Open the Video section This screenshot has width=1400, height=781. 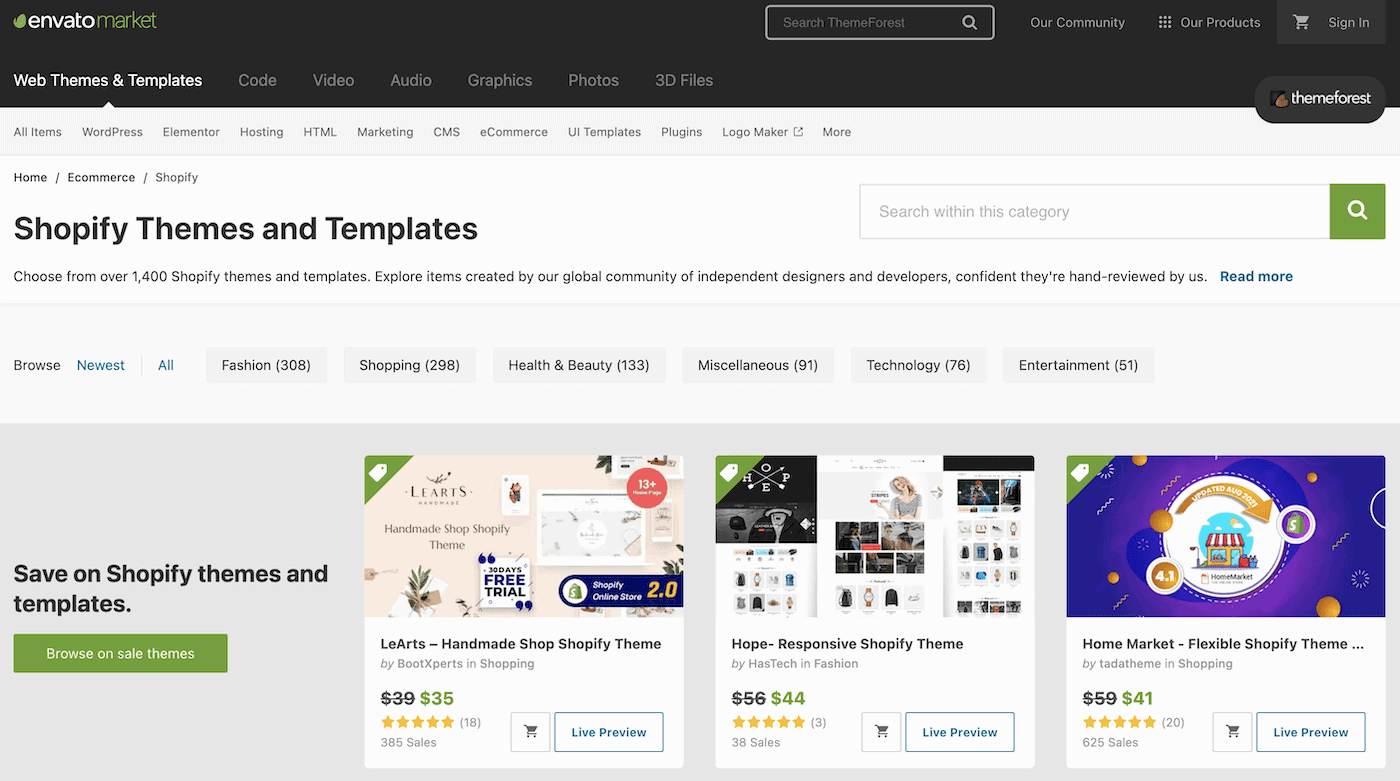[x=333, y=80]
